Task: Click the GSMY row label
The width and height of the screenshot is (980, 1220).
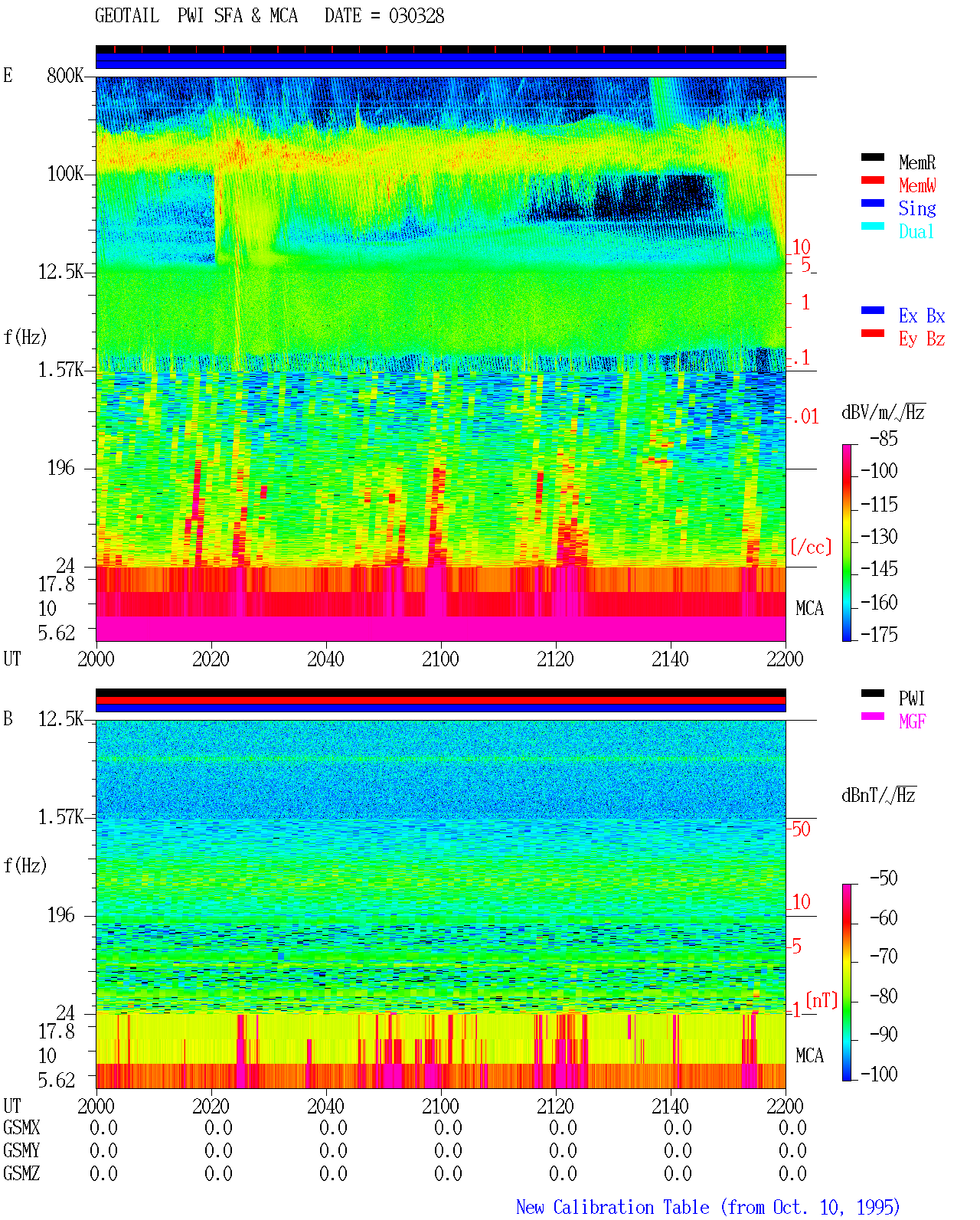Action: [x=21, y=1151]
